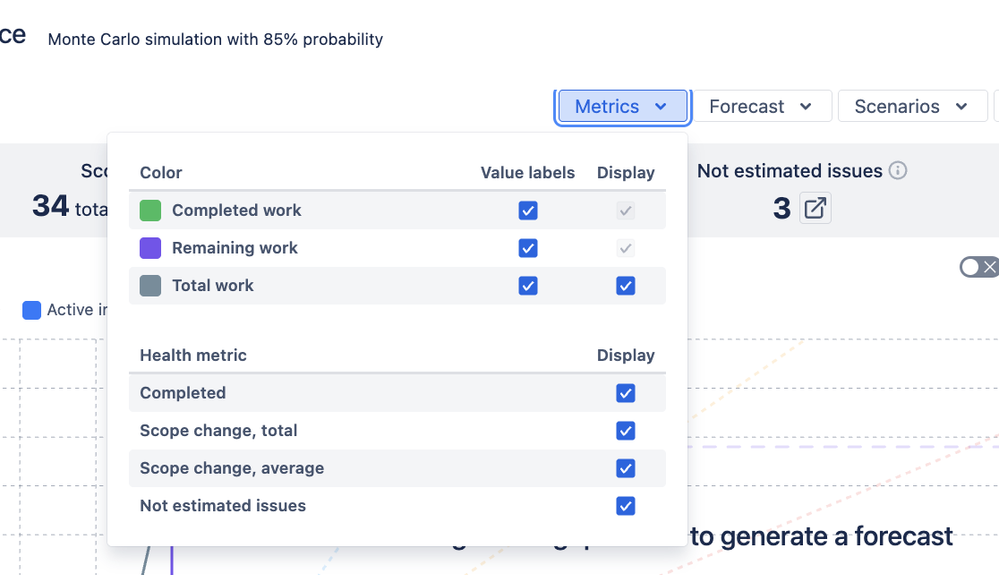
Task: Uncheck Value labels for Total work
Action: point(528,286)
